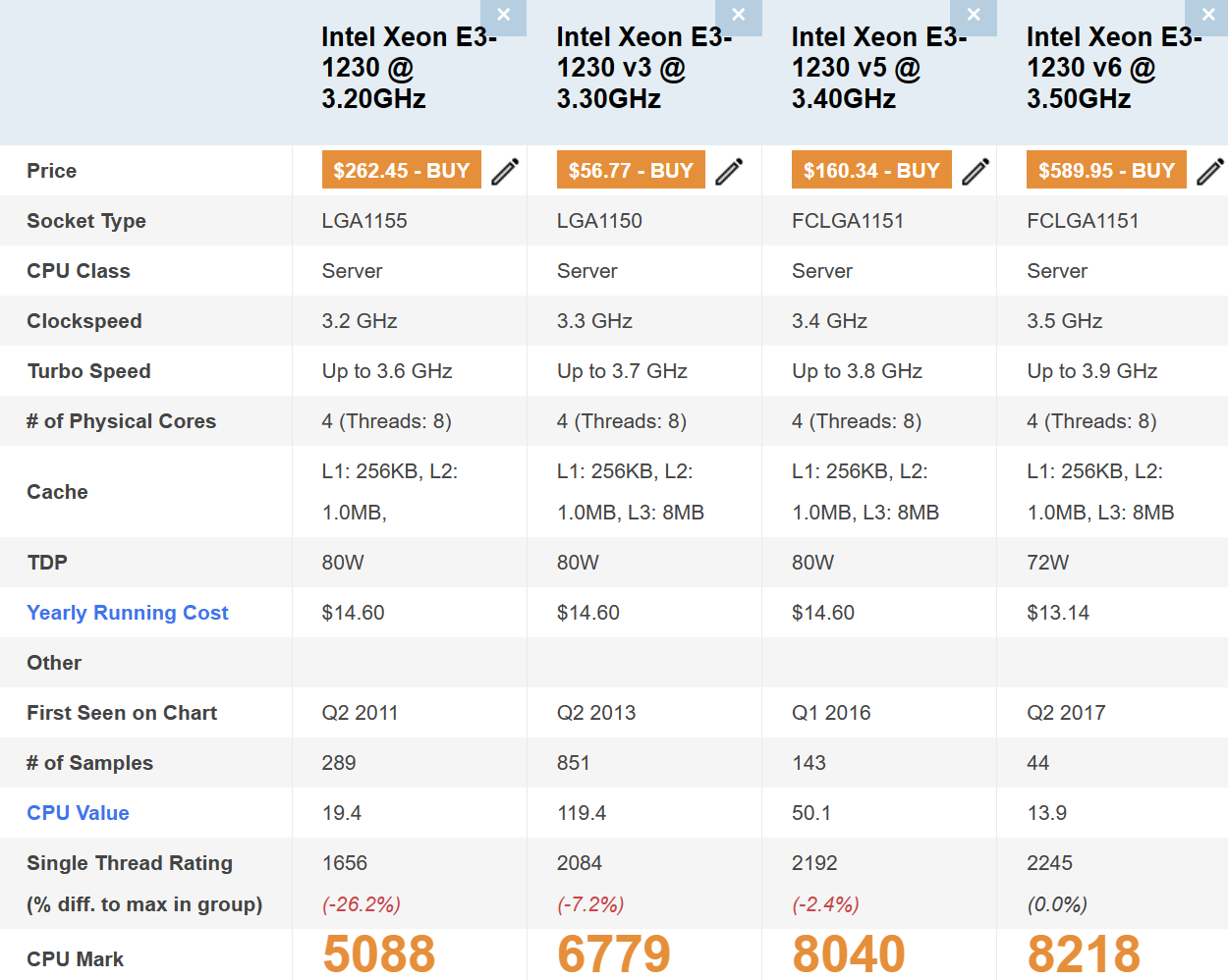Click the $589.95 - BUY button
The image size is (1228, 980).
click(1106, 170)
